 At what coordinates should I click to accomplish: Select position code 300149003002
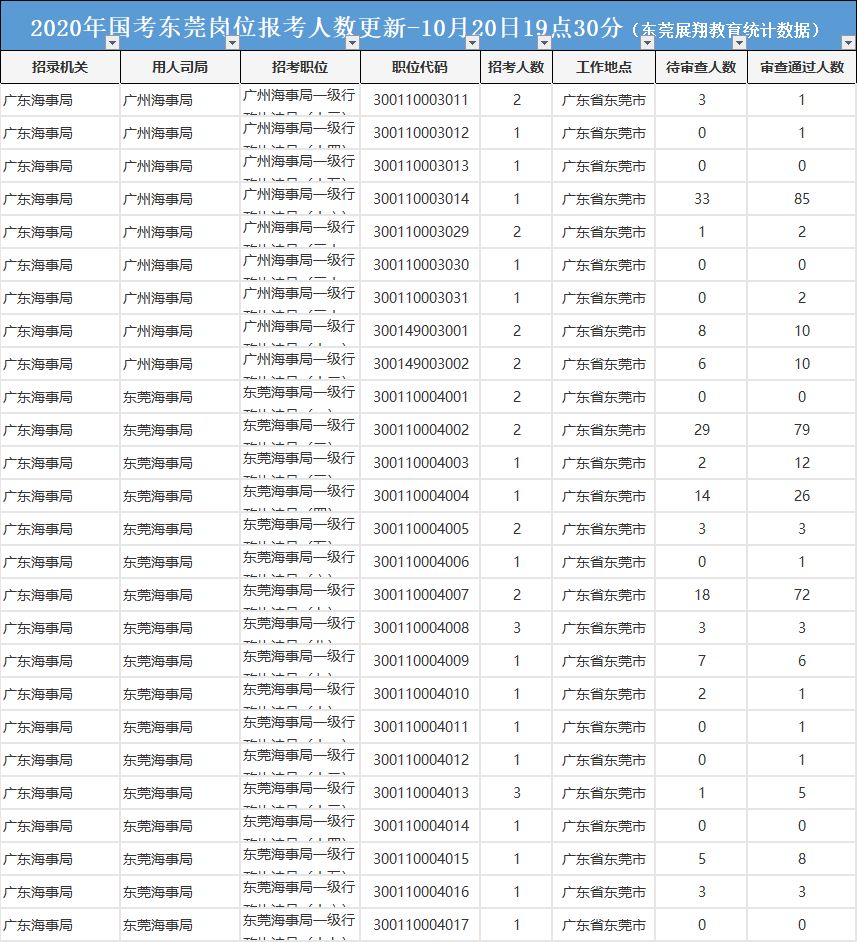[x=420, y=364]
